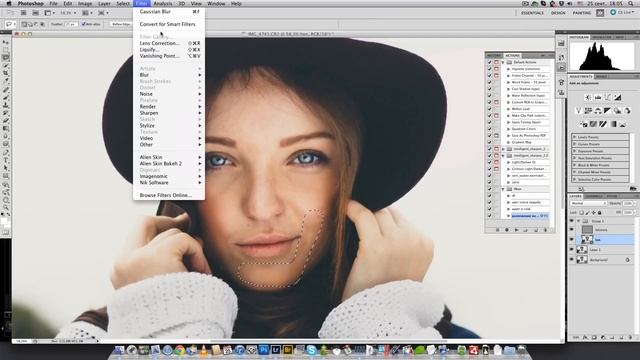The width and height of the screenshot is (640, 360).
Task: Click the Vibrance adjustment icon
Action: click(578, 111)
